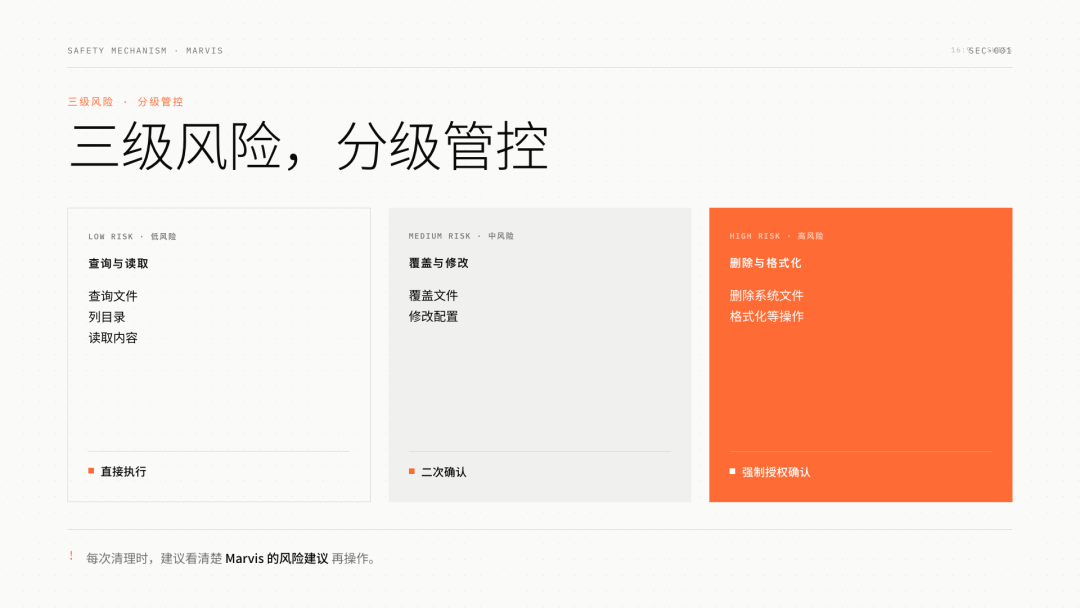Click the card title 删除与格式化

coord(765,263)
